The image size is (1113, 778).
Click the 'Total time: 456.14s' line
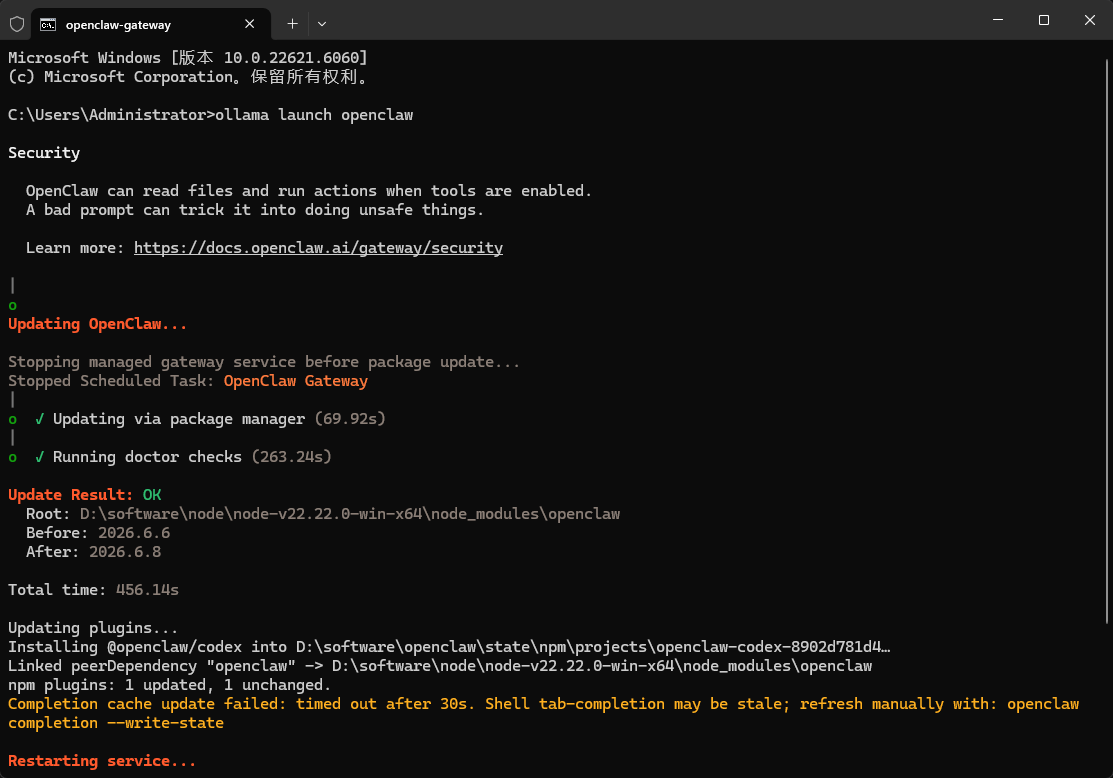[x=93, y=590]
